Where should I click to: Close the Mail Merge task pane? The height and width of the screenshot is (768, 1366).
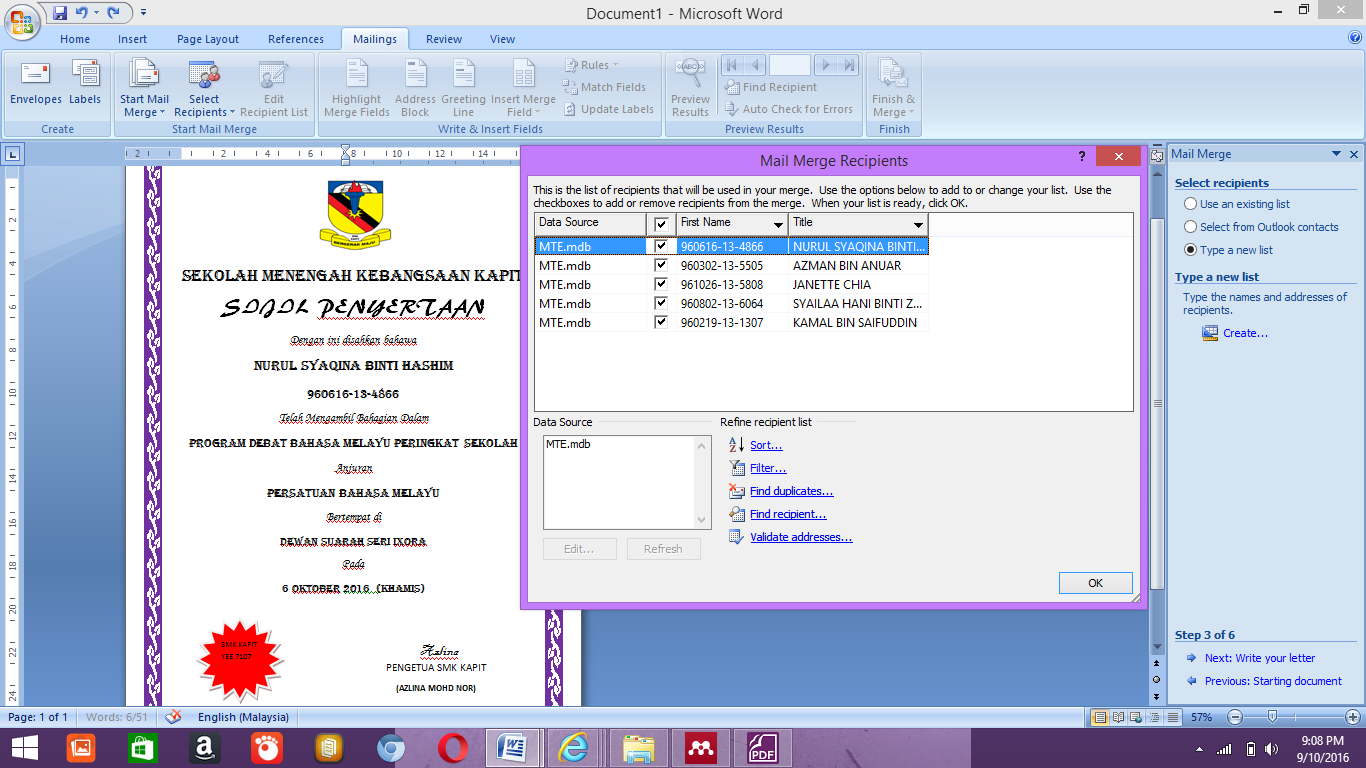click(1354, 154)
